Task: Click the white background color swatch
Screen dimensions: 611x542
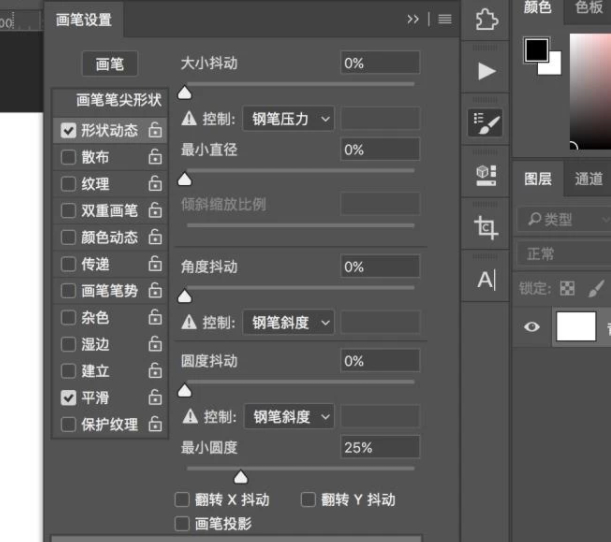Action: 553,66
